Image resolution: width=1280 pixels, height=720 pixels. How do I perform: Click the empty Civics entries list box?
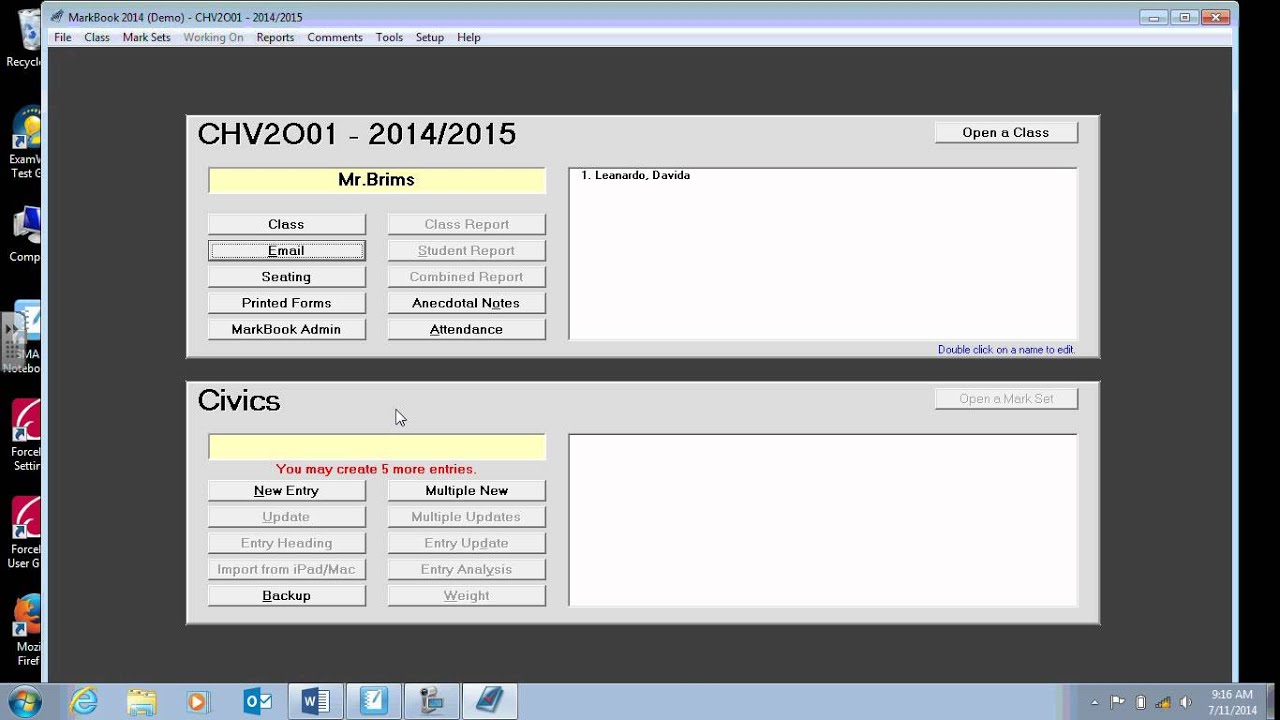823,520
